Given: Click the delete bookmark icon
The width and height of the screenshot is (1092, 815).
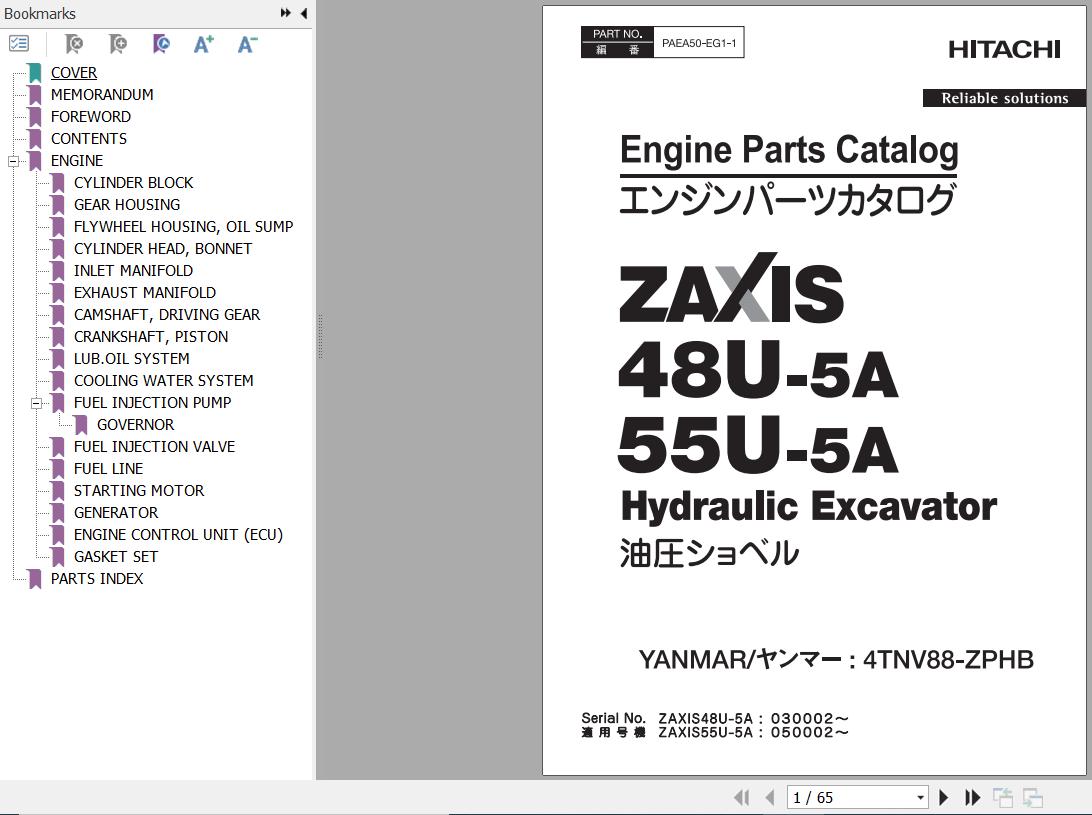Looking at the screenshot, I should point(73,44).
